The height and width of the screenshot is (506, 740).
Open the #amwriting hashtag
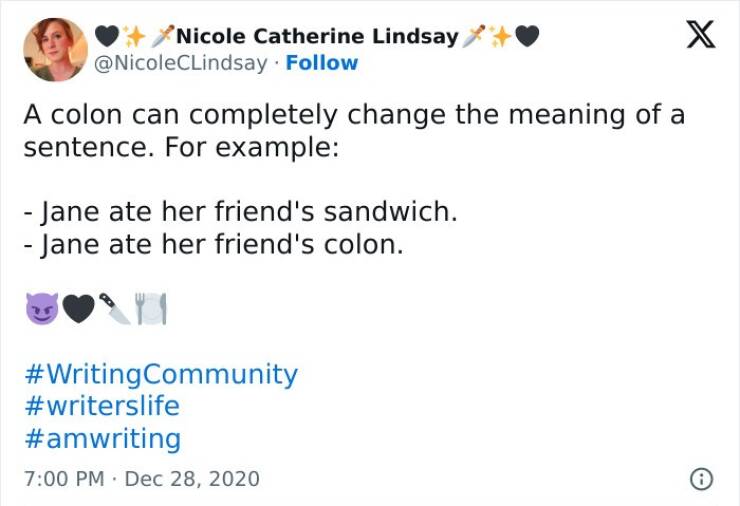pos(101,438)
